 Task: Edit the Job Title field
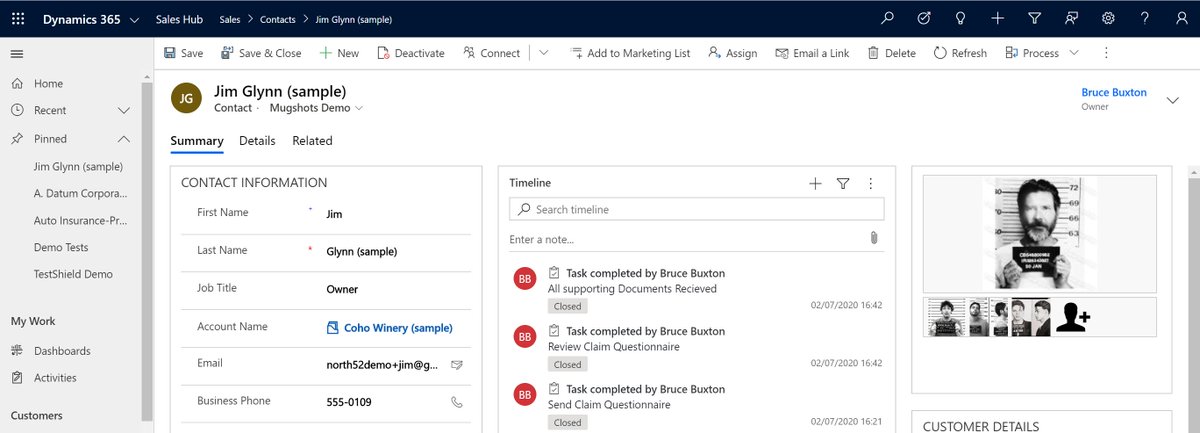(x=394, y=289)
